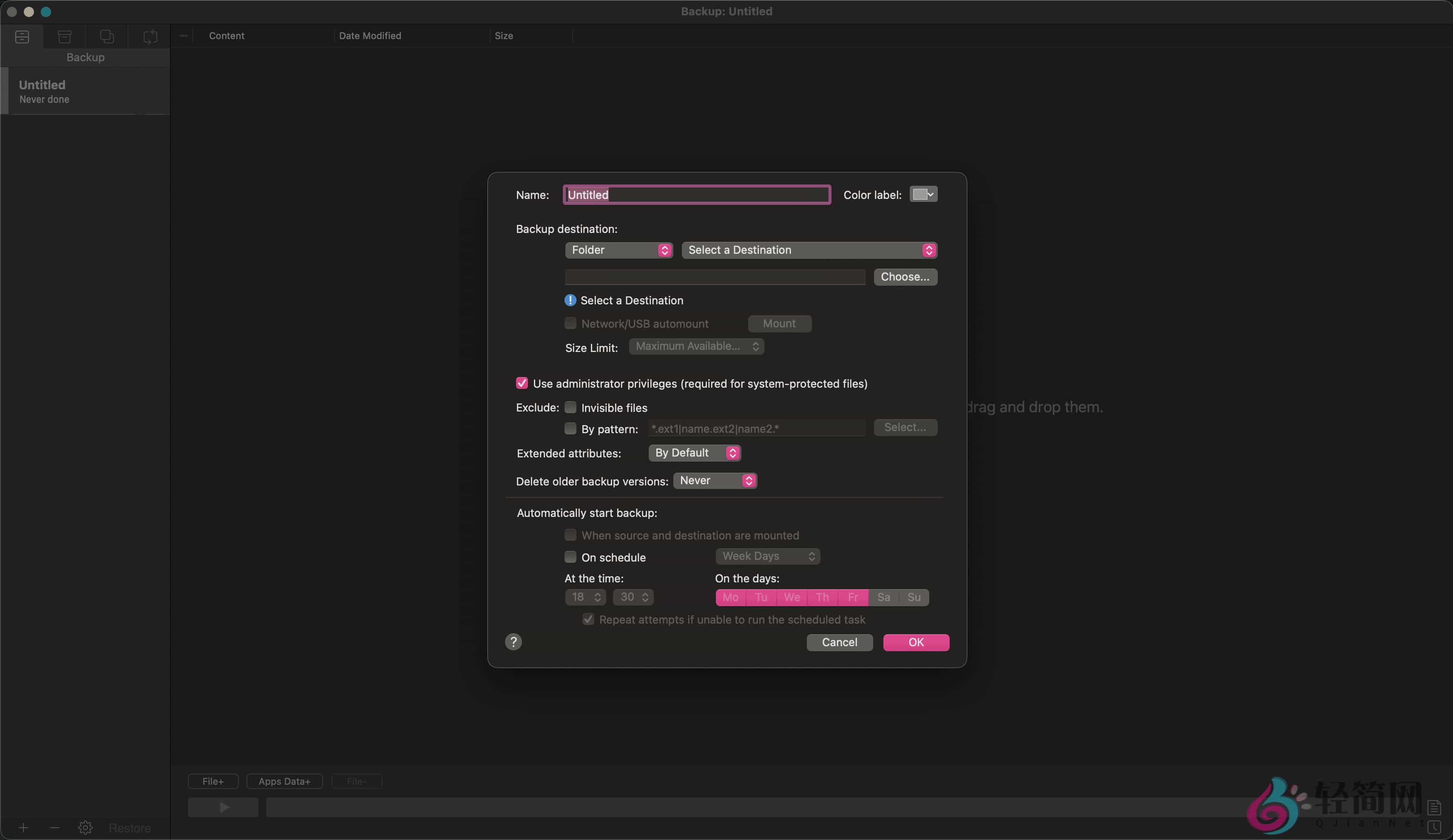1453x840 pixels.
Task: Select the Untitled backup task in sidebar
Action: pyautogui.click(x=86, y=91)
